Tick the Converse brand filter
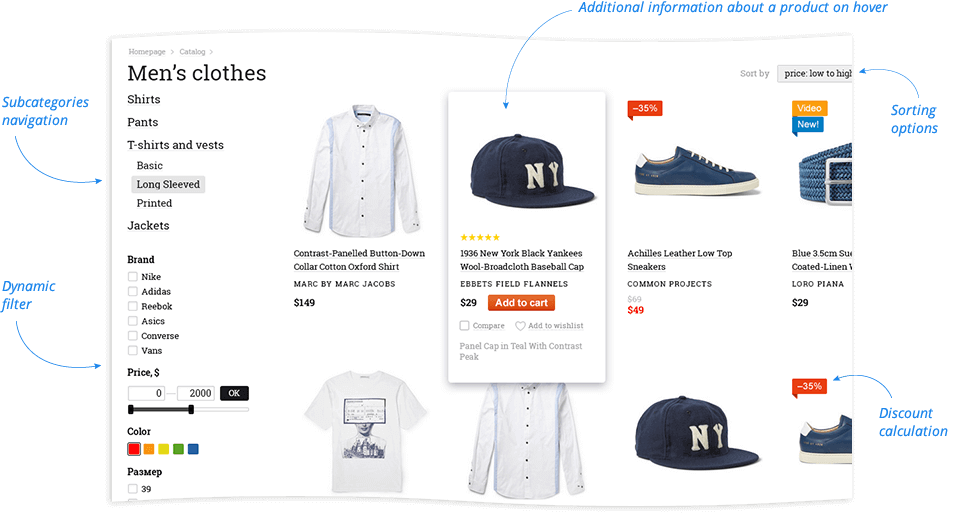Image resolution: width=954 pixels, height=514 pixels. 133,336
